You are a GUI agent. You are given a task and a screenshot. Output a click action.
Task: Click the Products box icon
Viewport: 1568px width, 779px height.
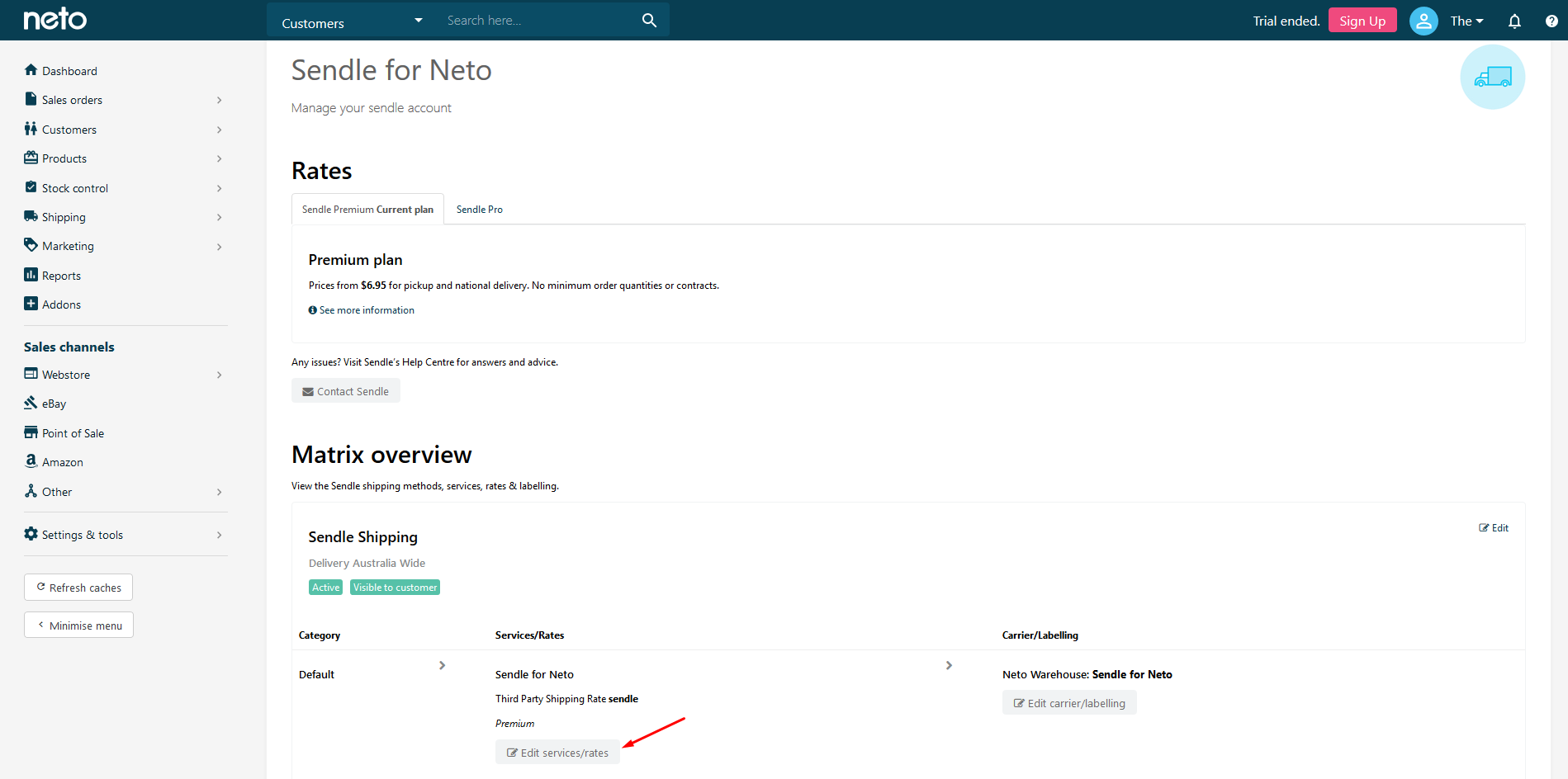31,158
